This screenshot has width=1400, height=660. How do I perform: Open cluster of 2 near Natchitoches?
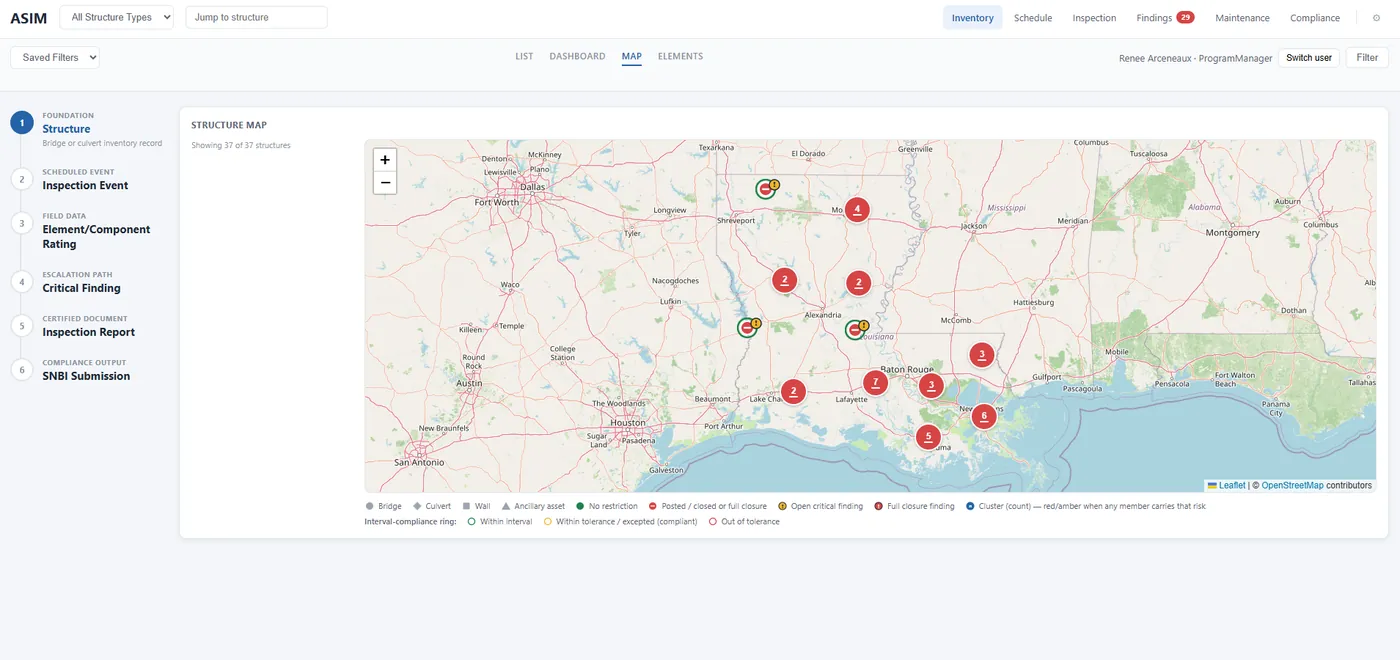click(785, 280)
